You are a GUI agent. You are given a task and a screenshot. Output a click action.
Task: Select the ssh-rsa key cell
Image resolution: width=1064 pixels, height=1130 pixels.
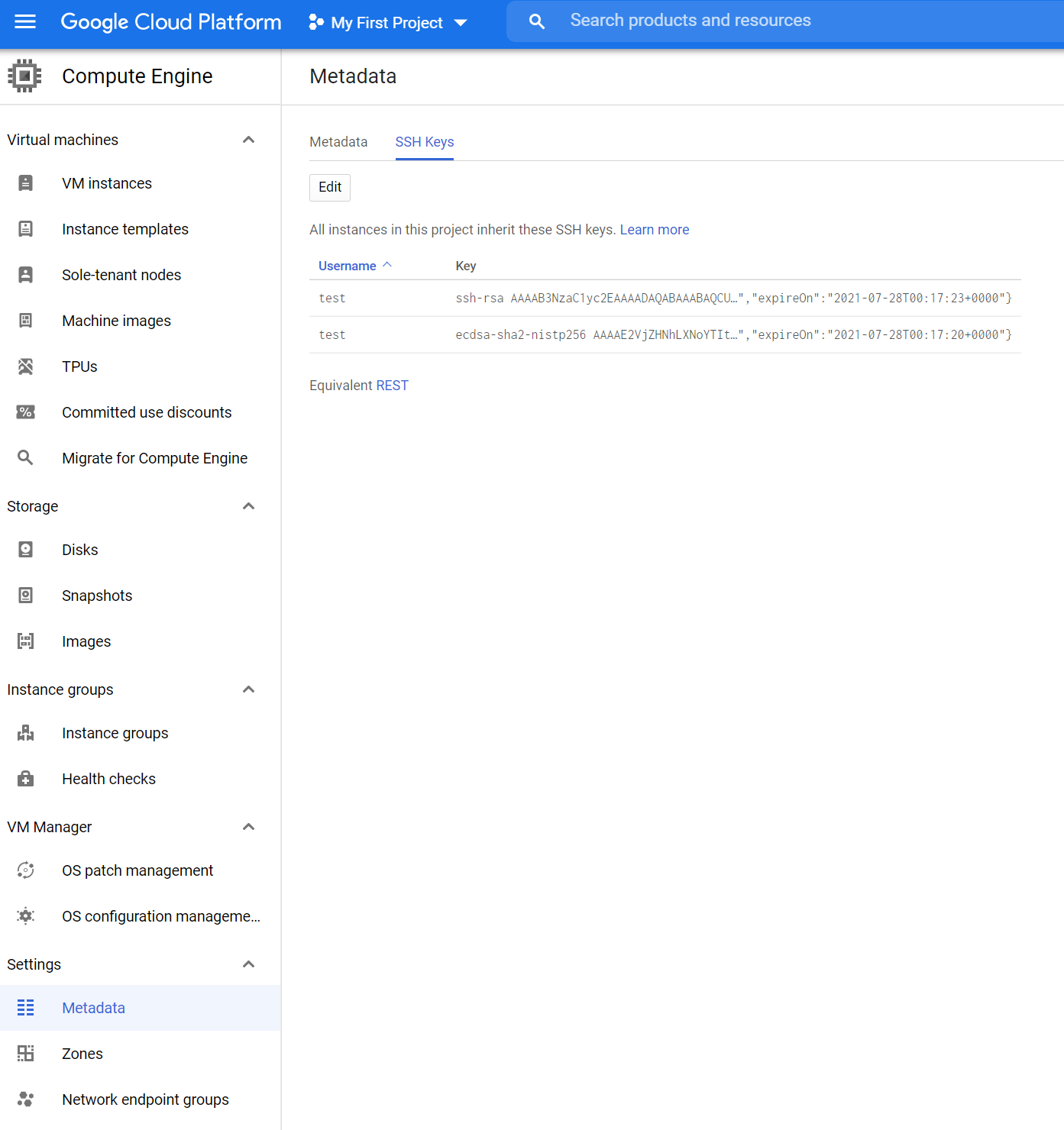(x=734, y=299)
